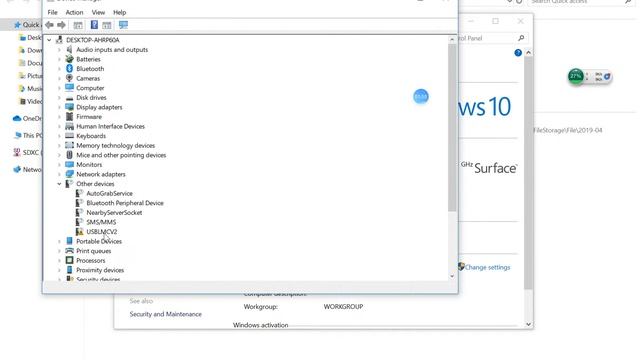The image size is (640, 360).
Task: Select the Computer category
Action: coord(90,88)
